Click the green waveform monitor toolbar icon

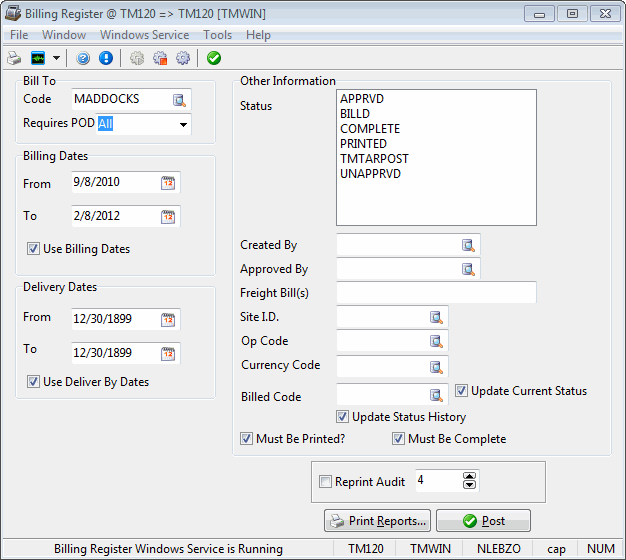39,58
